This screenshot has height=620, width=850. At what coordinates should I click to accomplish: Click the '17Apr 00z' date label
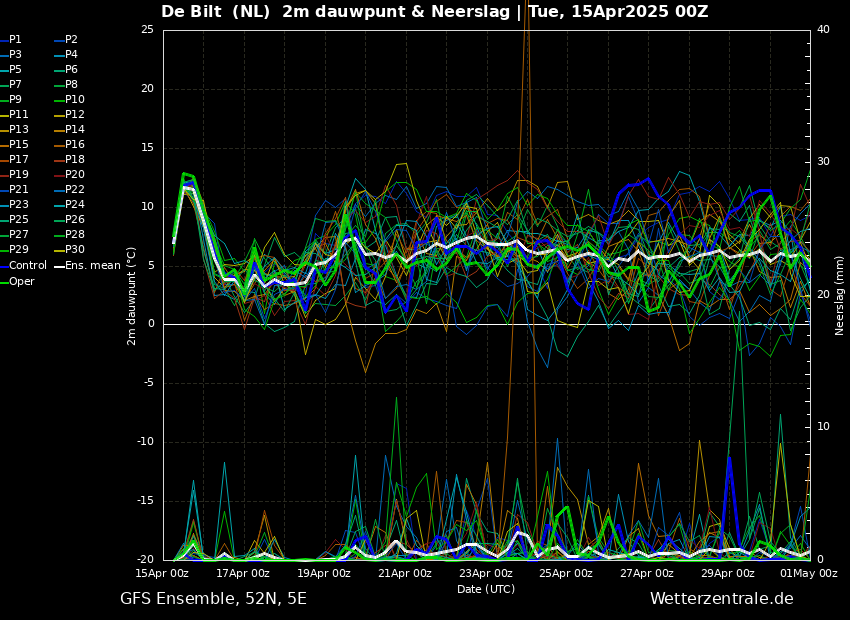tap(243, 573)
